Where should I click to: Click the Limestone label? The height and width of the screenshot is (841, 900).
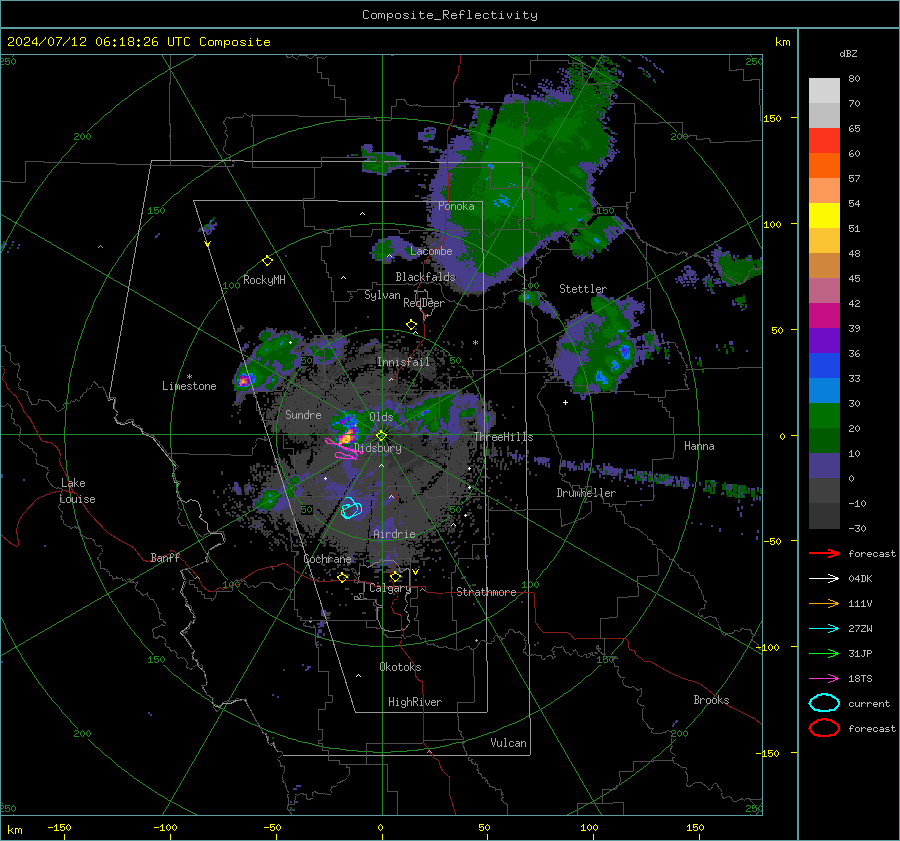[x=189, y=386]
